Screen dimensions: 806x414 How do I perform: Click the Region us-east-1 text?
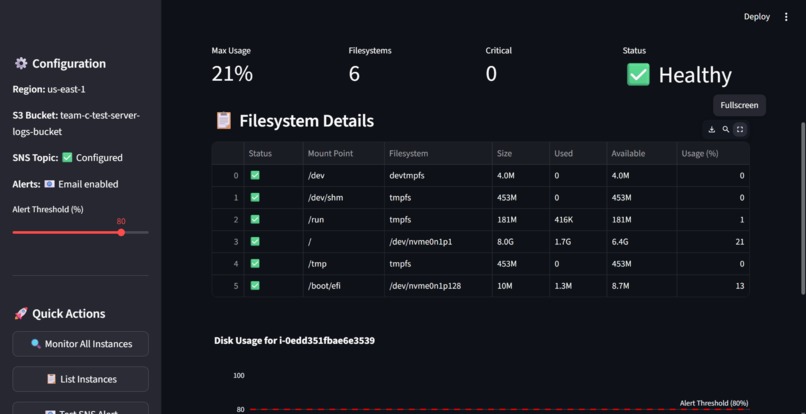pos(49,89)
